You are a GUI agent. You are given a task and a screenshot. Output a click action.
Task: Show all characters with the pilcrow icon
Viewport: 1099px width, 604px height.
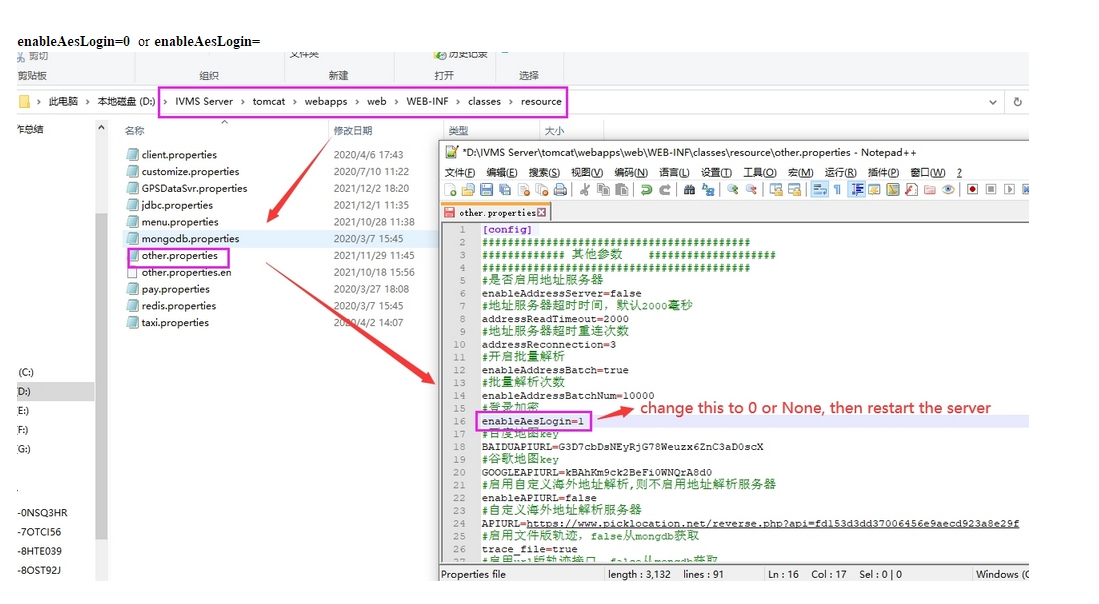click(x=838, y=190)
